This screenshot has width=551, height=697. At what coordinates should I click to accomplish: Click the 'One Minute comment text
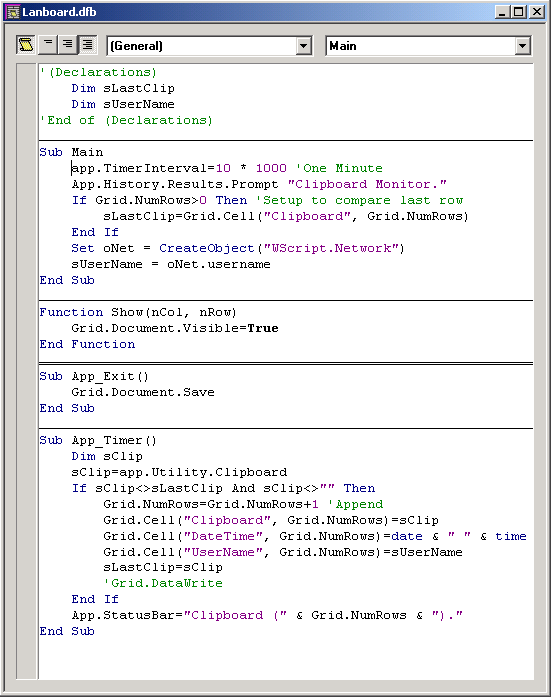coord(339,168)
